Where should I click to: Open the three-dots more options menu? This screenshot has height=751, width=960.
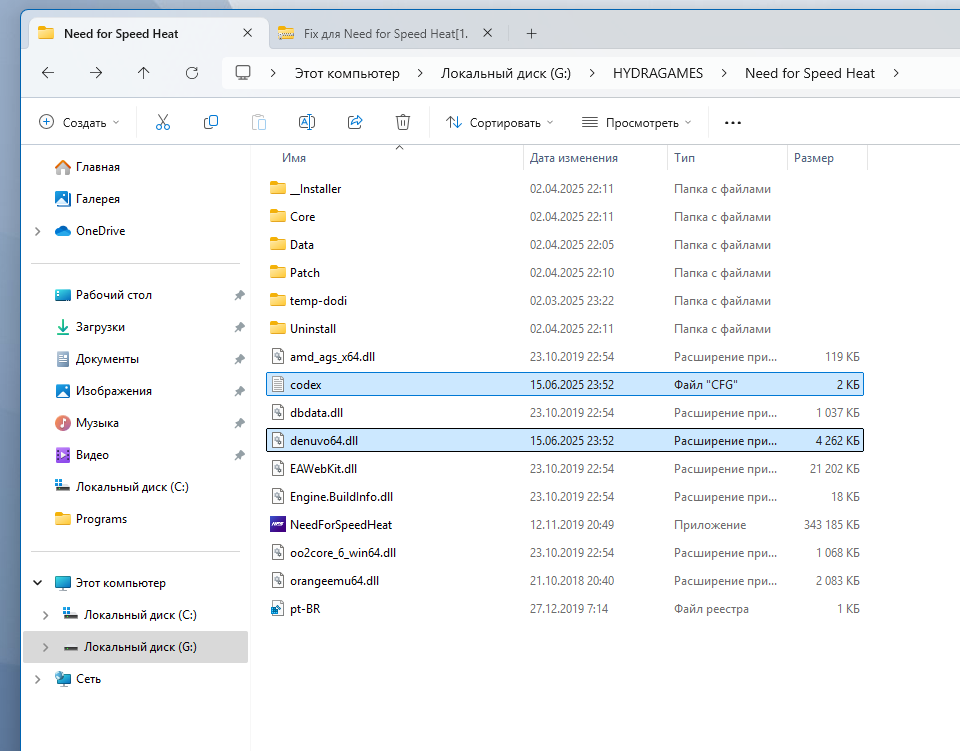(x=733, y=123)
